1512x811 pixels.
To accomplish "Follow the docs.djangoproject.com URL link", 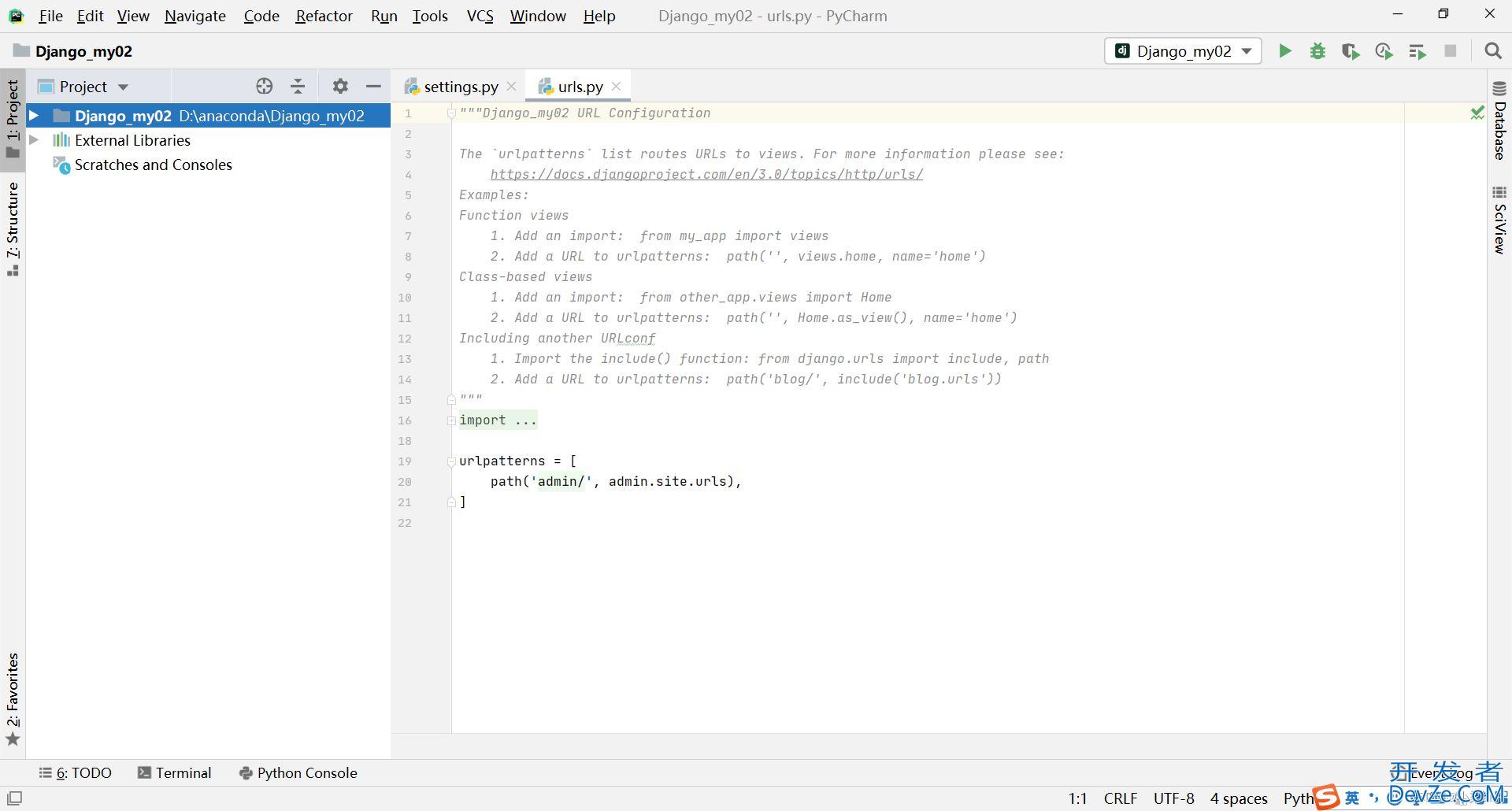I will click(x=706, y=175).
